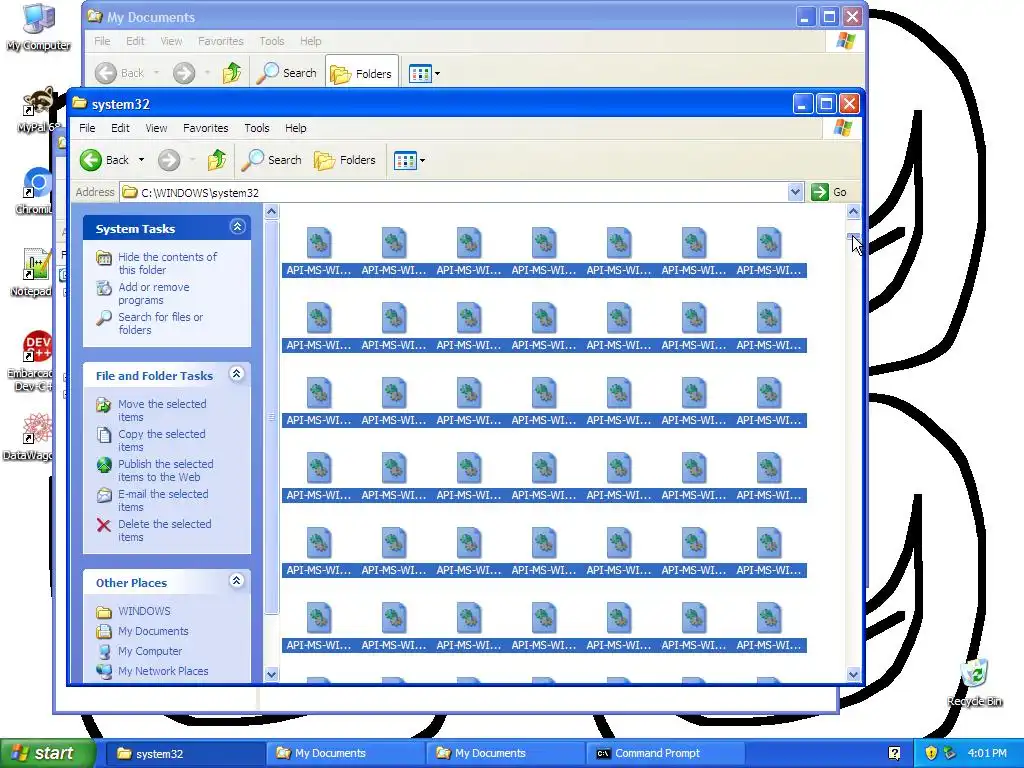Viewport: 1024px width, 768px height.
Task: Click Delete the selected items
Action: click(x=165, y=530)
